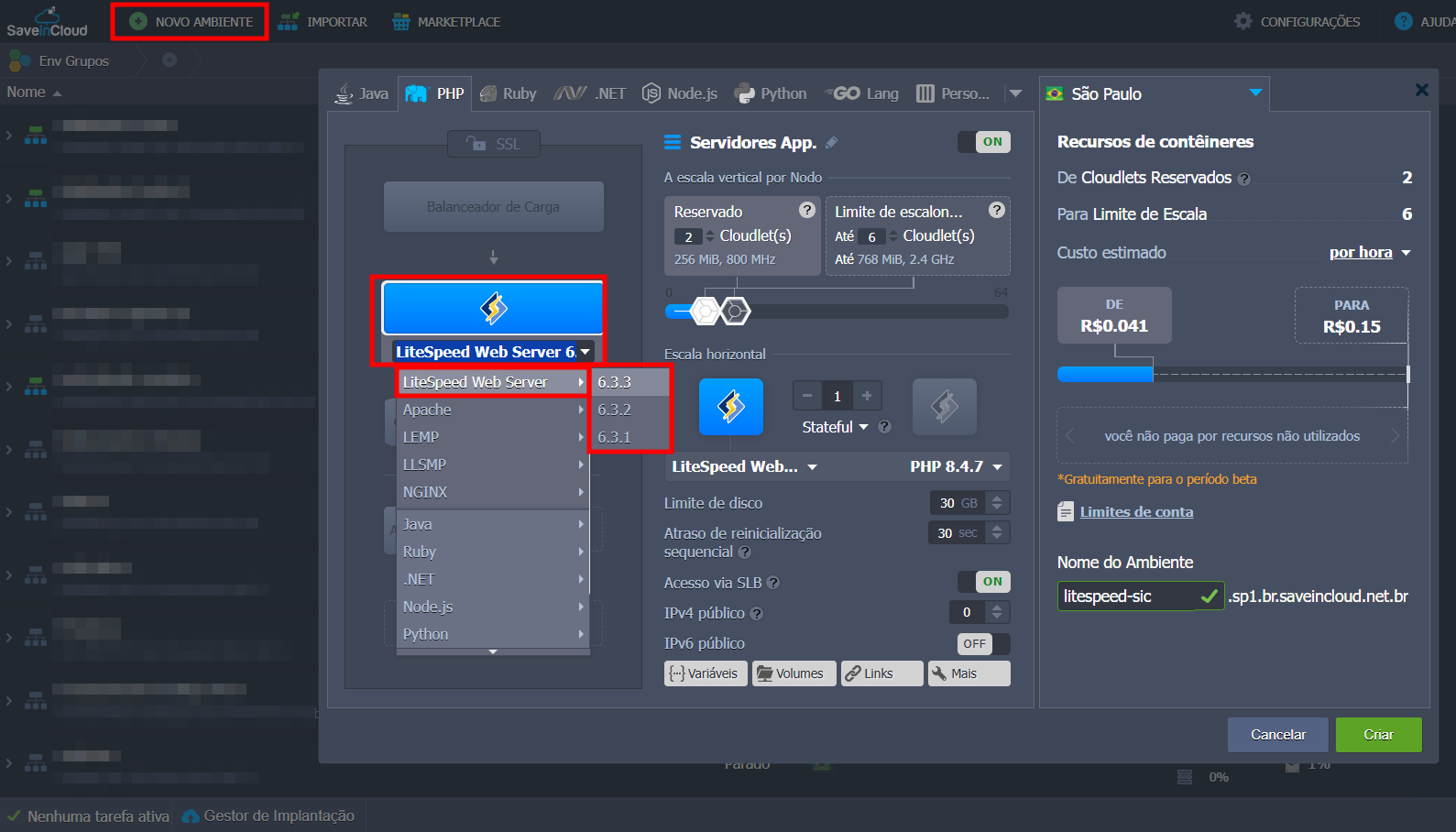The image size is (1456, 832).
Task: Open help icon next to Stateful
Action: coord(884,427)
